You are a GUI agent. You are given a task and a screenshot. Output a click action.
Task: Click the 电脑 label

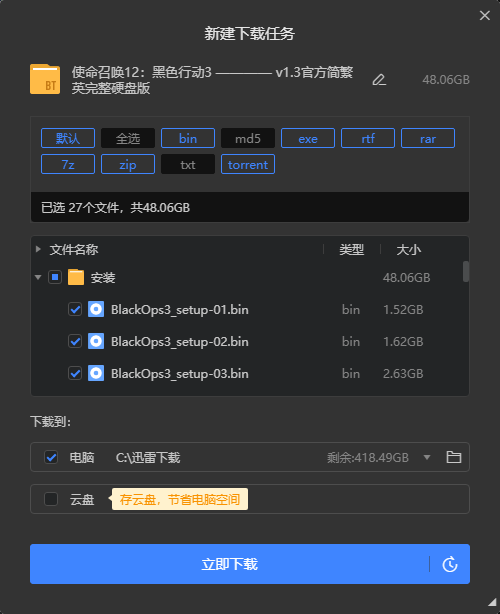(82, 457)
